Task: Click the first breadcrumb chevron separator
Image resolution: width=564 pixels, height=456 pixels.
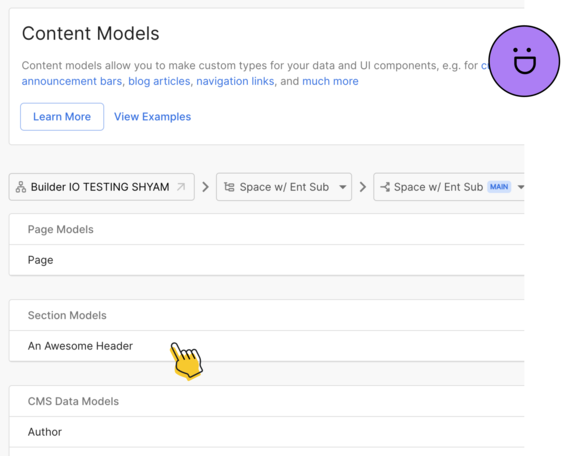Action: 205,187
